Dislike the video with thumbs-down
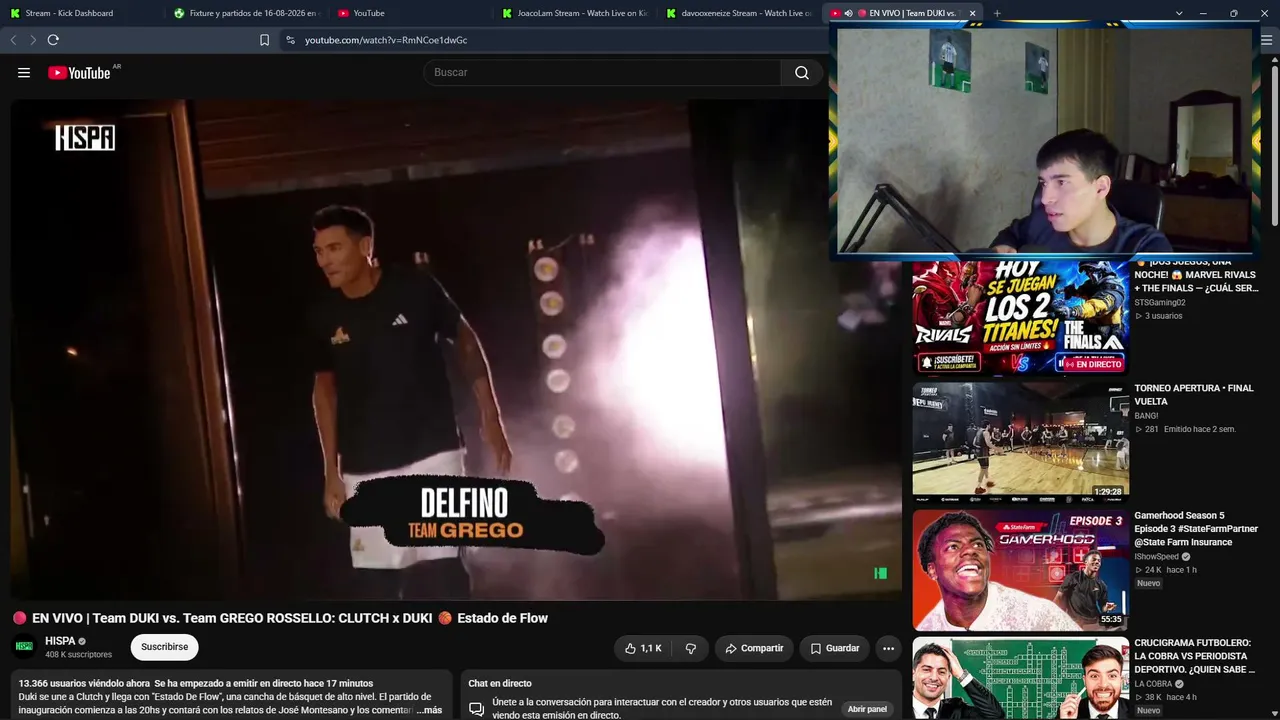 point(690,648)
